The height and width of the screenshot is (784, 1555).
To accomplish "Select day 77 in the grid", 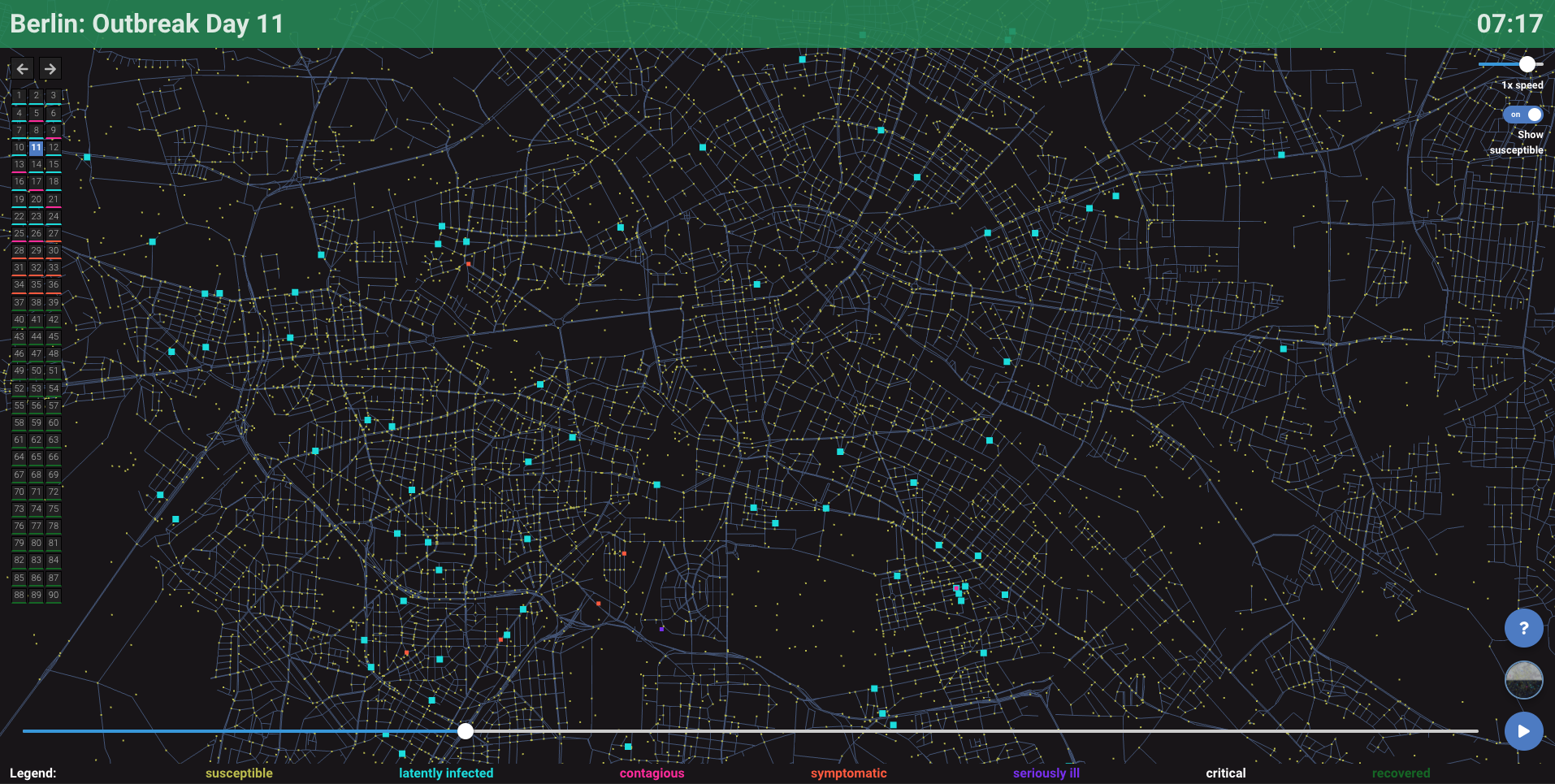I will pos(37,526).
